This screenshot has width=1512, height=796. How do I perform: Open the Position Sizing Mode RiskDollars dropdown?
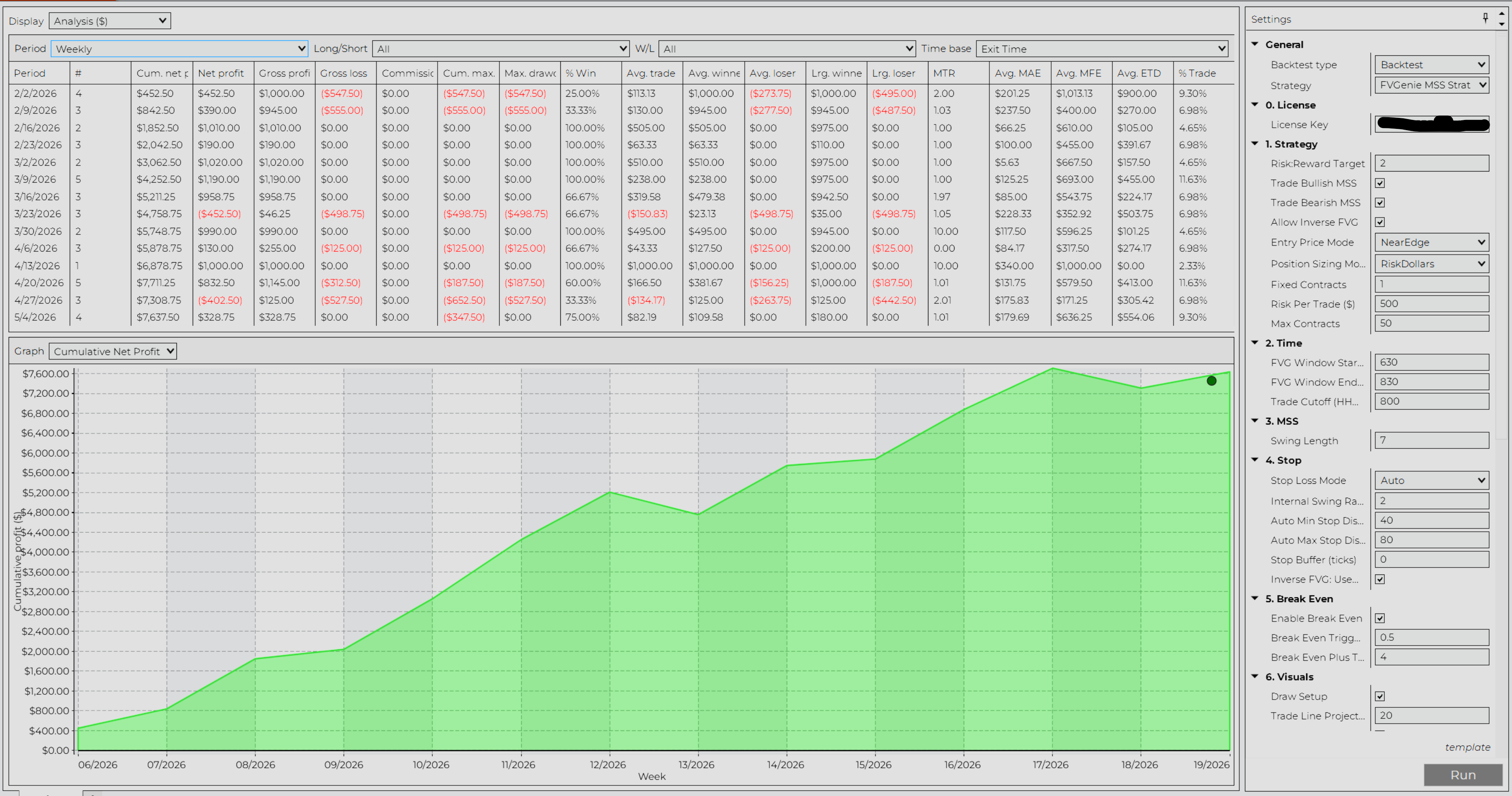(1431, 264)
